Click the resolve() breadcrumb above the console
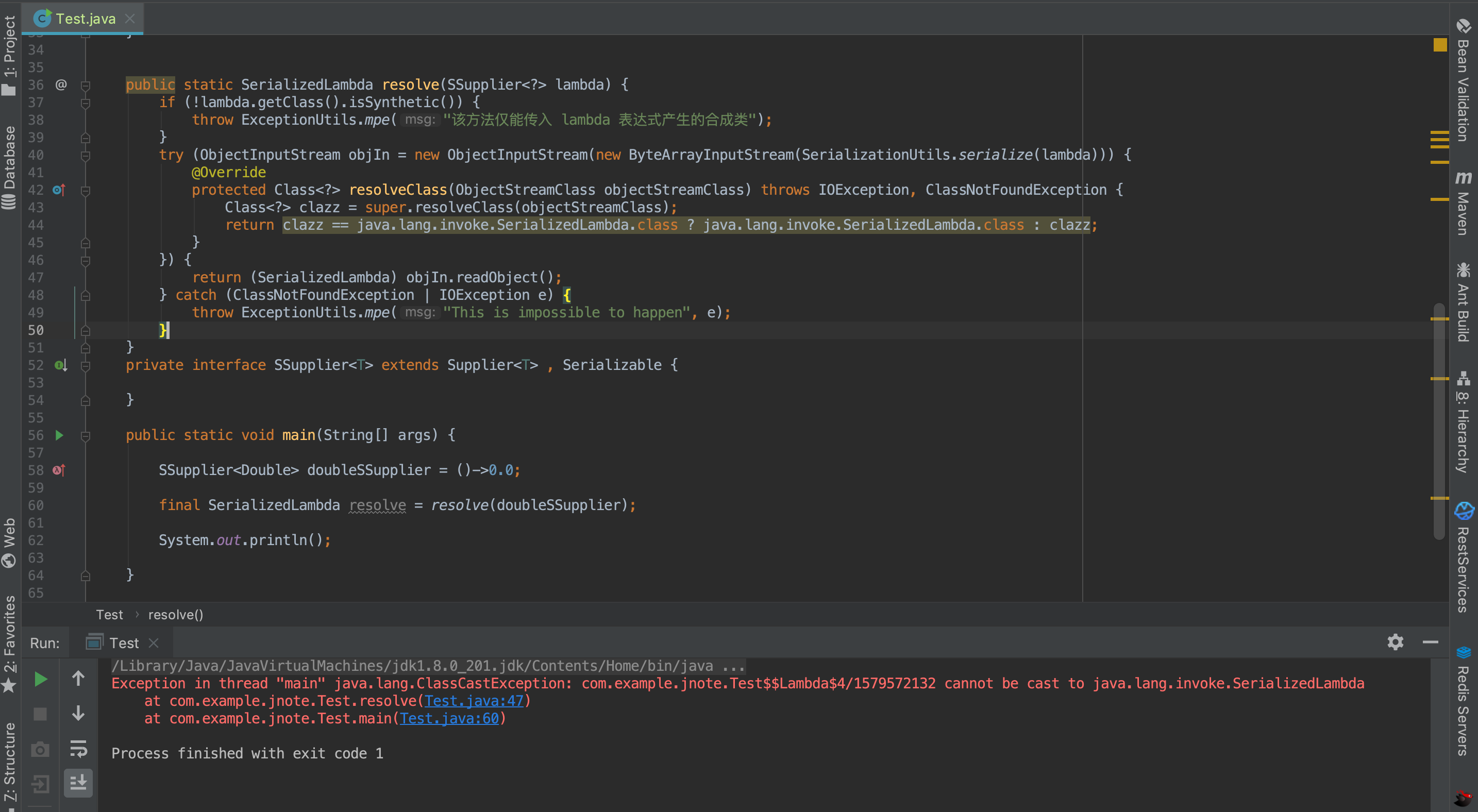The height and width of the screenshot is (812, 1478). 176,614
